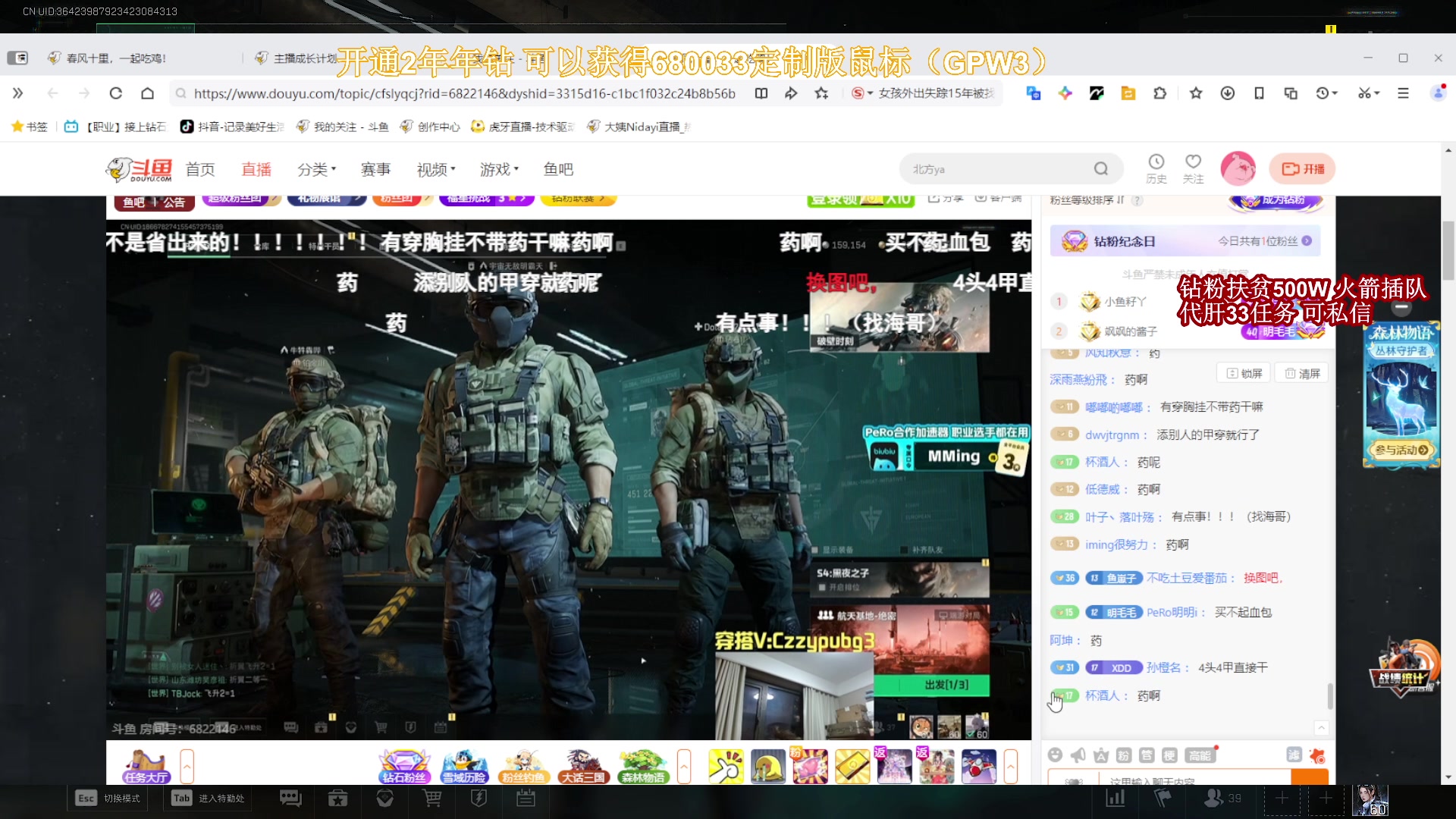Open bookmark 虎牙直播-技术驱动
1456x819 pixels.
[x=523, y=127]
